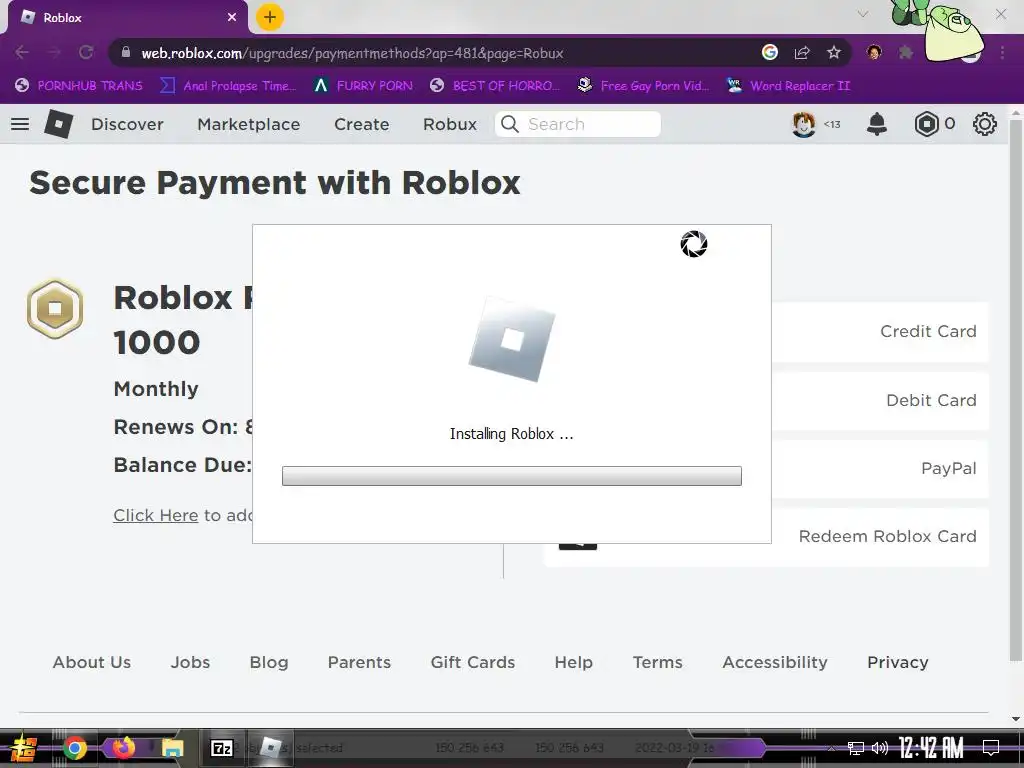The image size is (1024, 768).
Task: Open 7-Zip from the taskbar
Action: (x=221, y=748)
